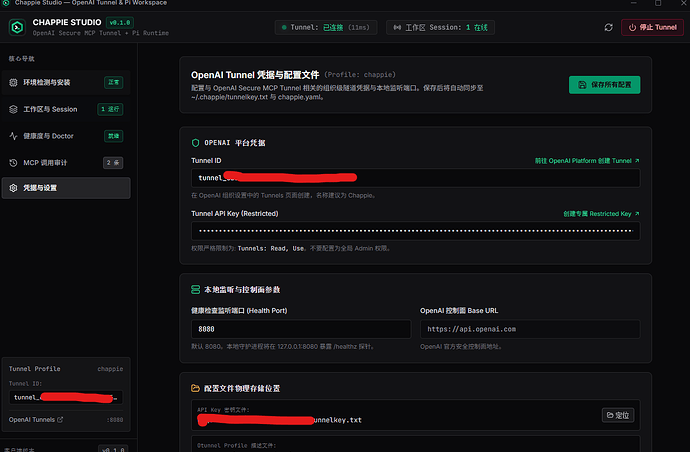Stop the tunnel with 停止 Tunnel button
This screenshot has height=452, width=690.
pos(652,27)
